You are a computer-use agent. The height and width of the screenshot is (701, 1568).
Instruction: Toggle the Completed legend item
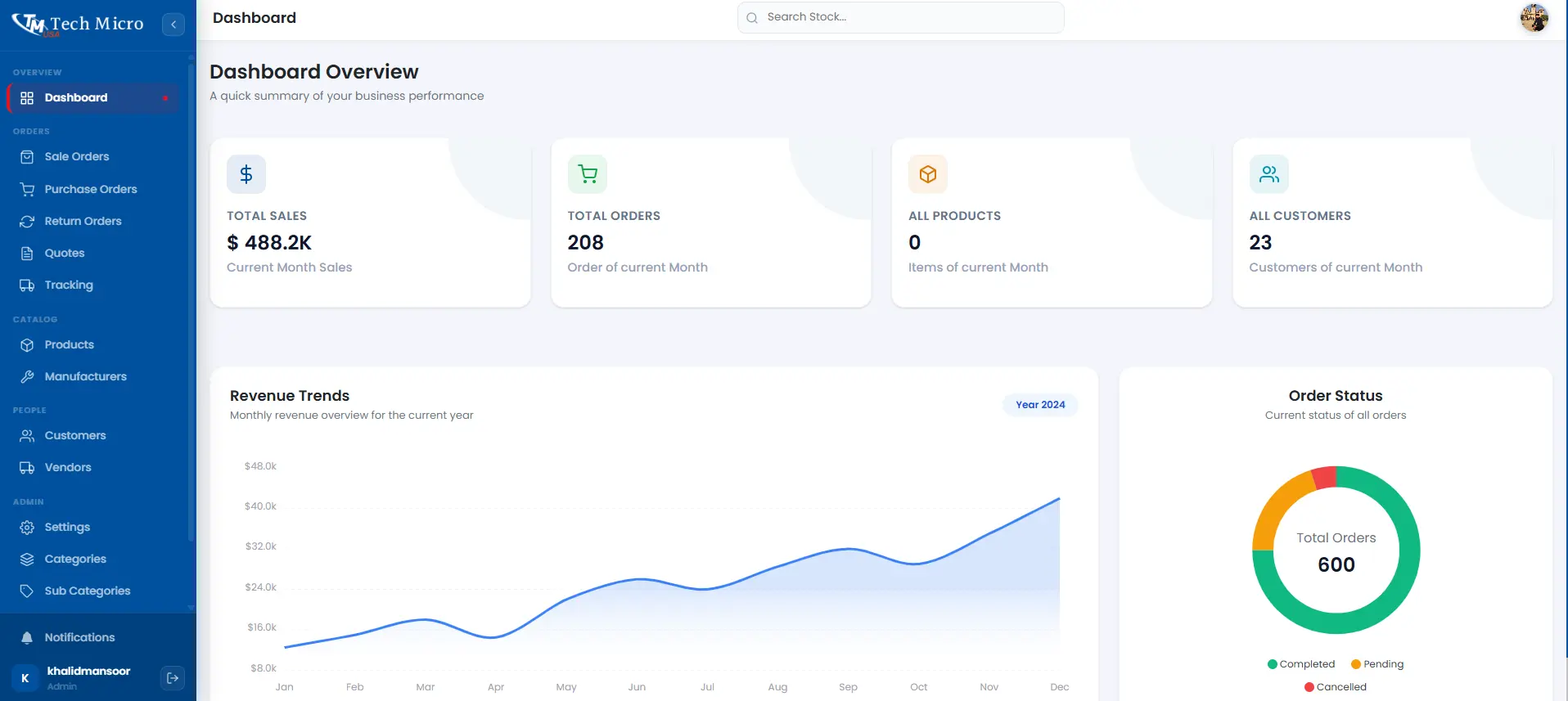tap(1301, 664)
